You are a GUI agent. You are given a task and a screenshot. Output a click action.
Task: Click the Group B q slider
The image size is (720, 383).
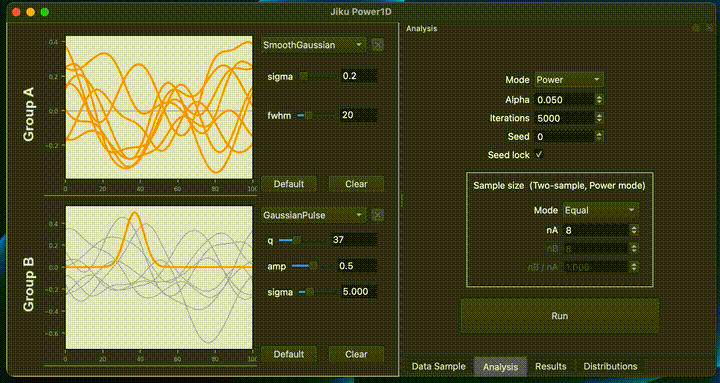[x=302, y=239]
